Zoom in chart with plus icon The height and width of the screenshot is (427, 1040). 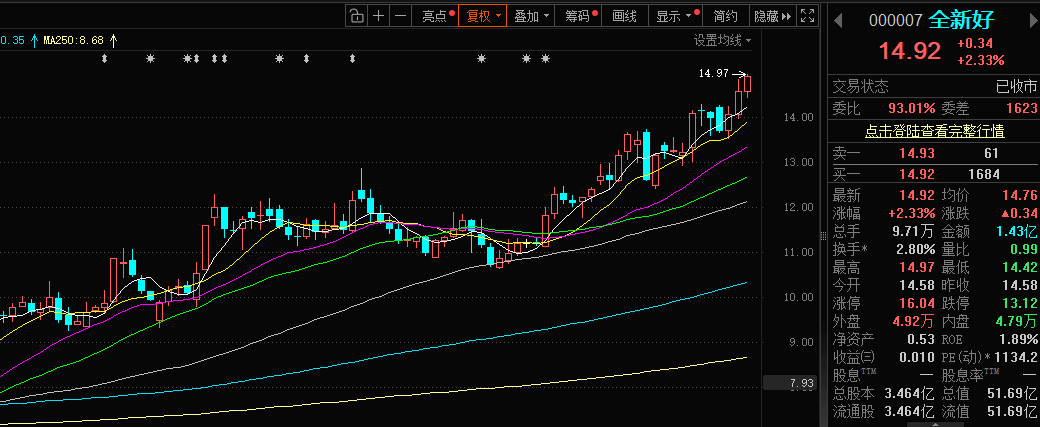(379, 16)
